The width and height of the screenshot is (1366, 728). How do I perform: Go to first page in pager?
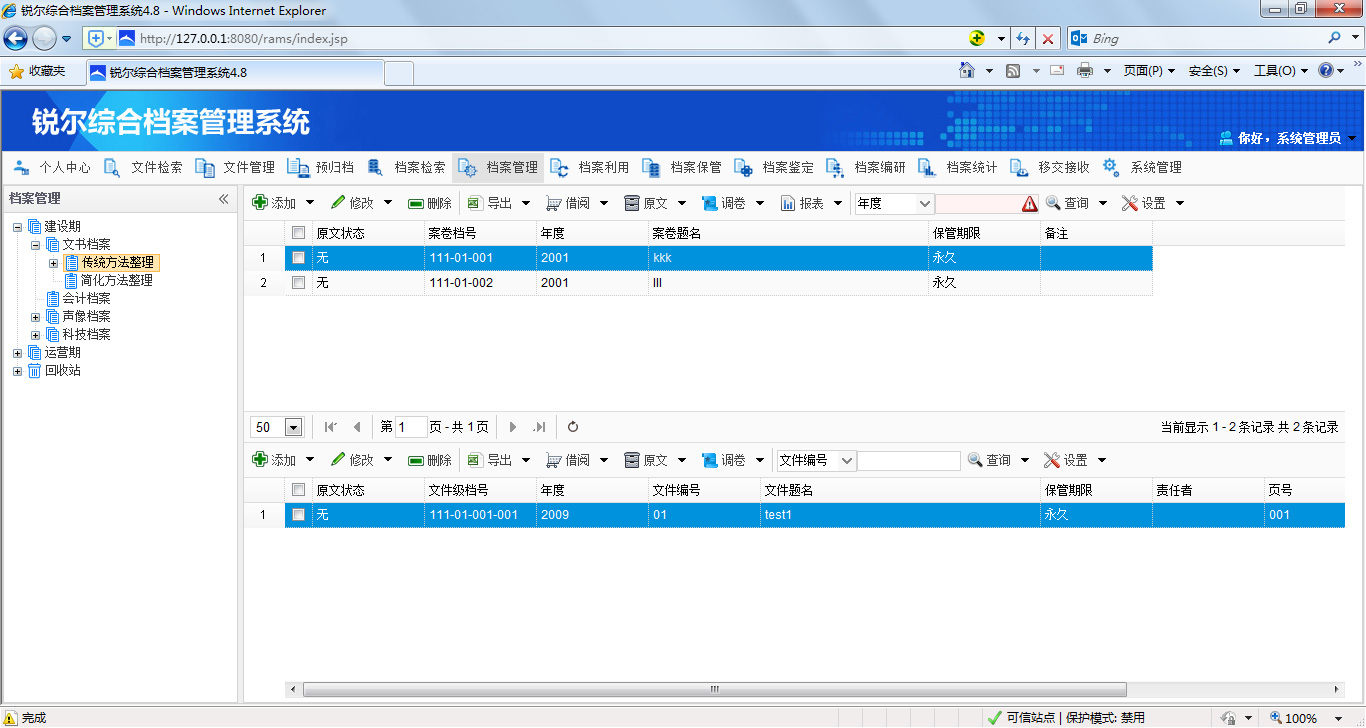pyautogui.click(x=331, y=427)
